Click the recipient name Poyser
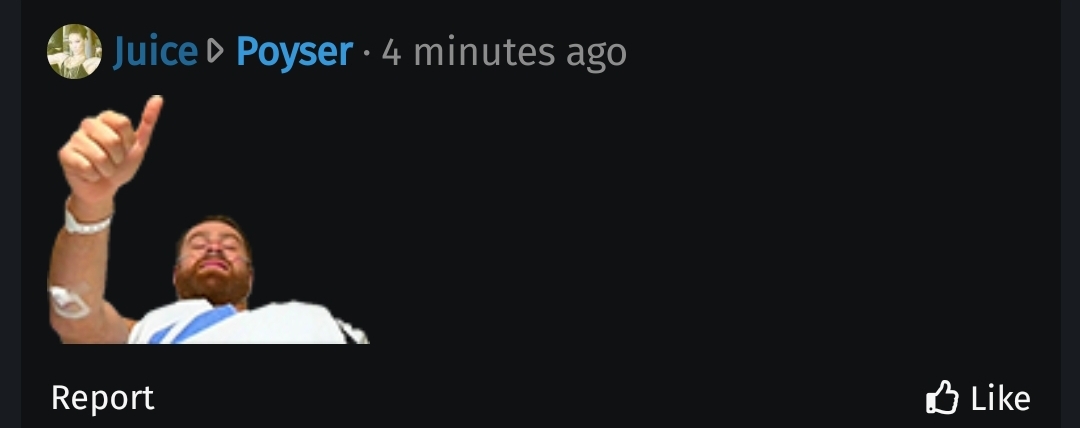Screen dimensions: 1080x428 294,52
